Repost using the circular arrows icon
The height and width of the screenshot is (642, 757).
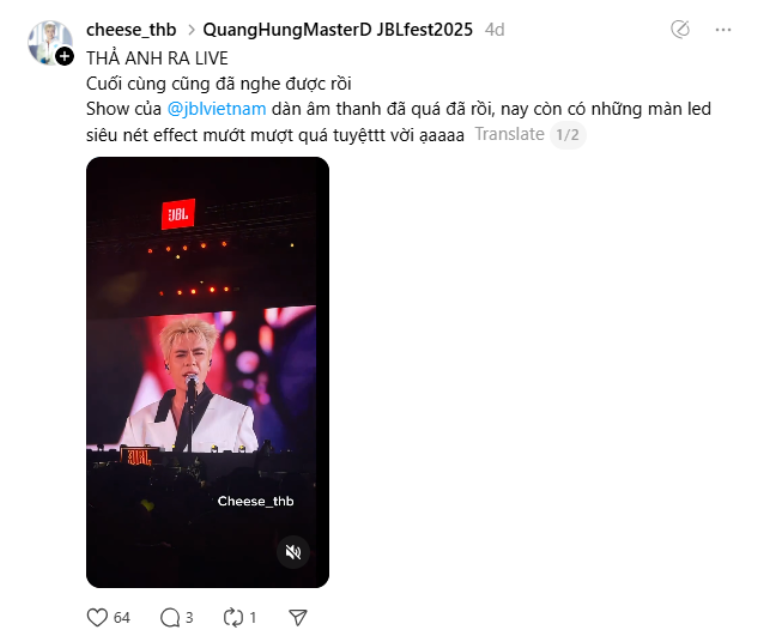coord(233,617)
